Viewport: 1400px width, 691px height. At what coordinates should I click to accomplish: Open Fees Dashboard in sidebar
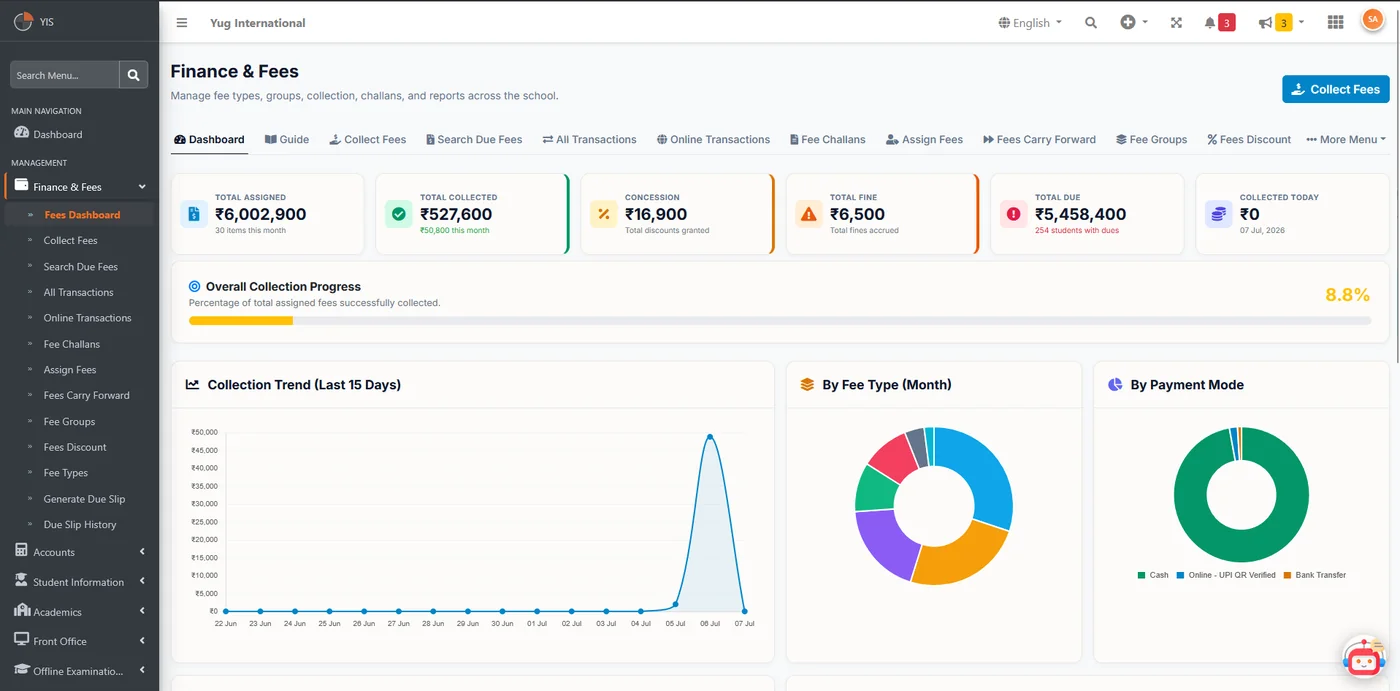[82, 214]
